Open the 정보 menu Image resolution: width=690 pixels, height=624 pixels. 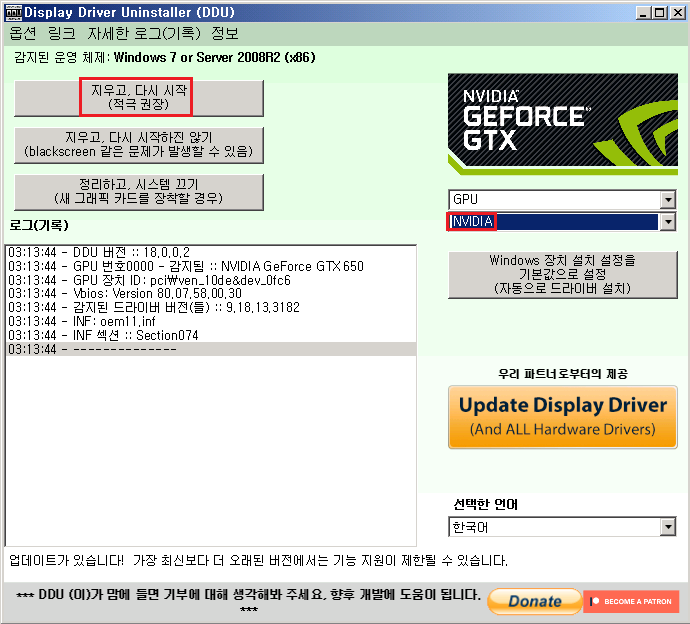click(x=225, y=33)
